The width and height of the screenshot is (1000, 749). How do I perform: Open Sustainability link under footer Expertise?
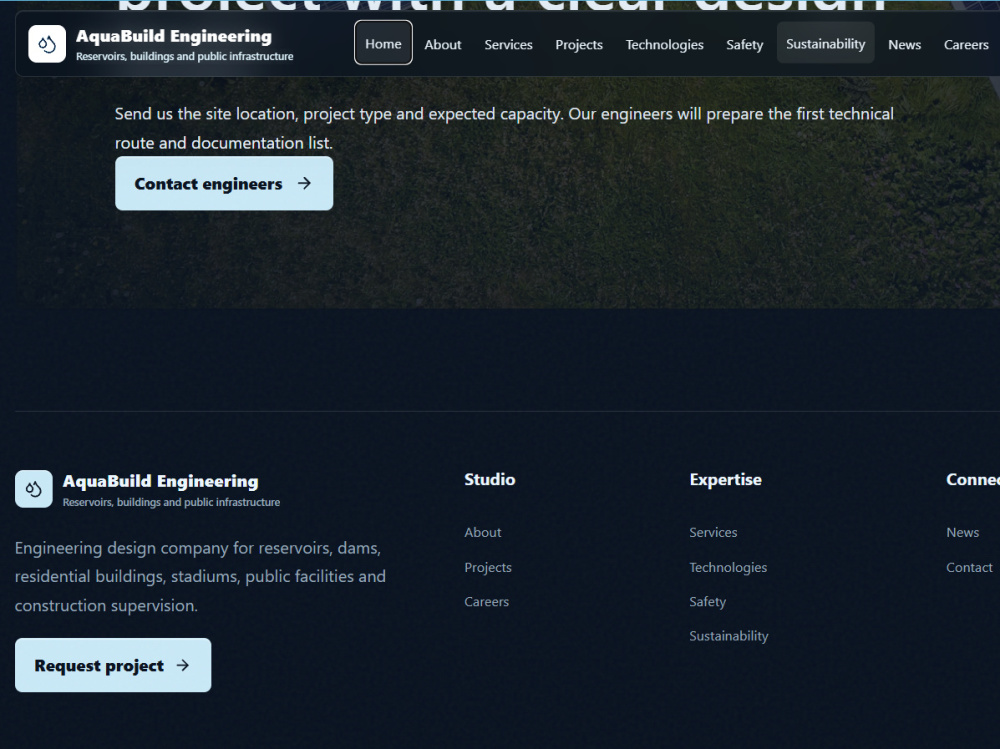[x=729, y=636]
